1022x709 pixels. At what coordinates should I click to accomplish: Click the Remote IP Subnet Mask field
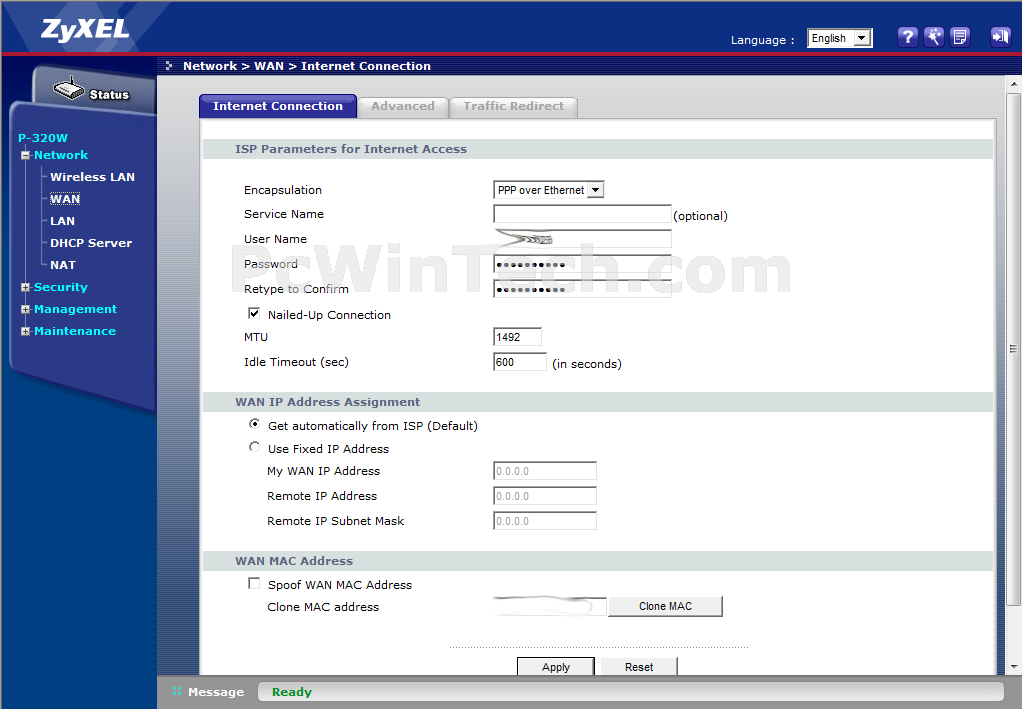tap(545, 521)
